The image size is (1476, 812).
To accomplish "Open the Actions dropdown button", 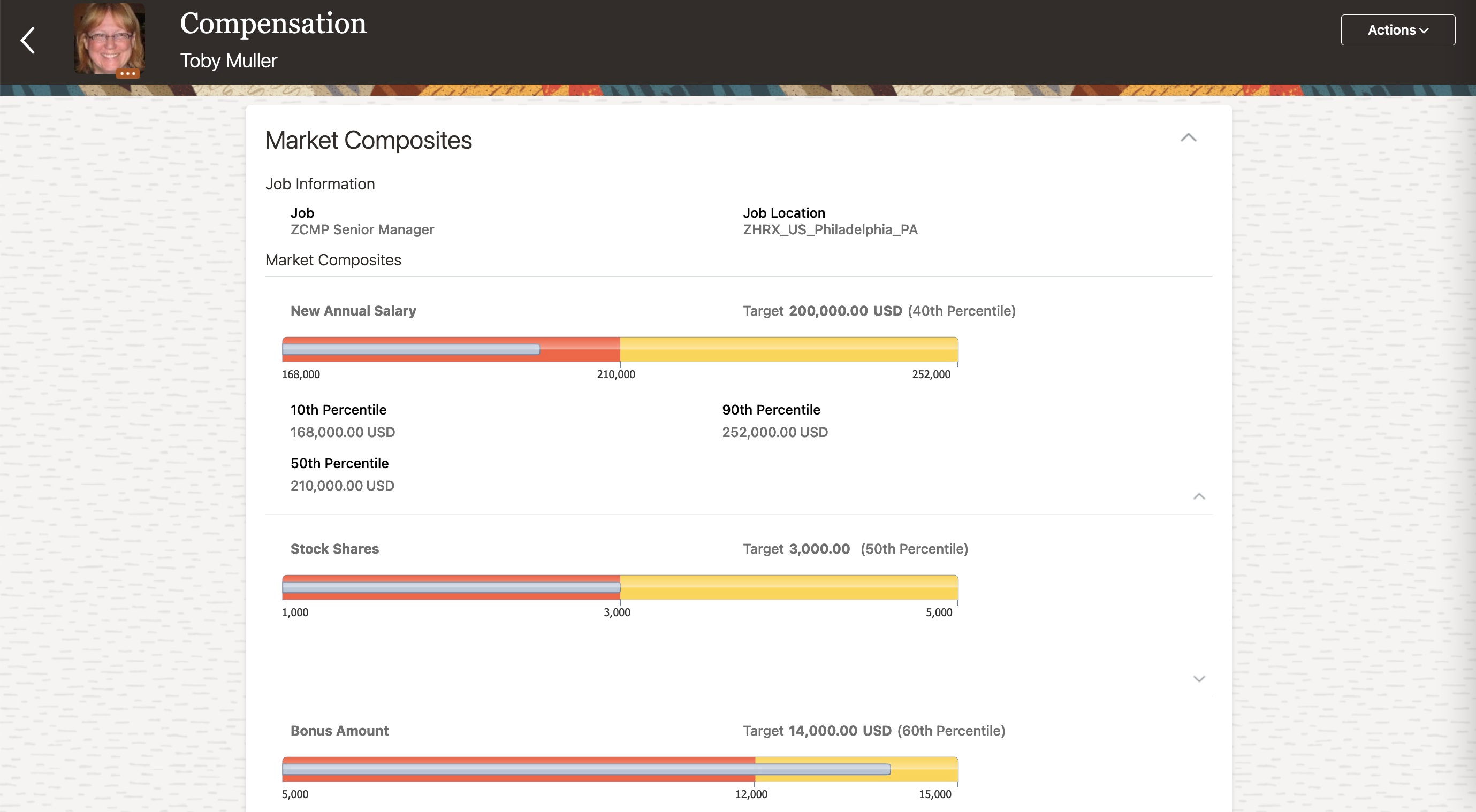I will 1397,30.
